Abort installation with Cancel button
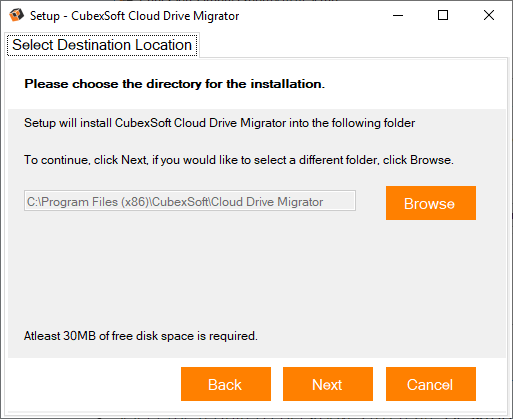513x419 pixels. click(431, 384)
